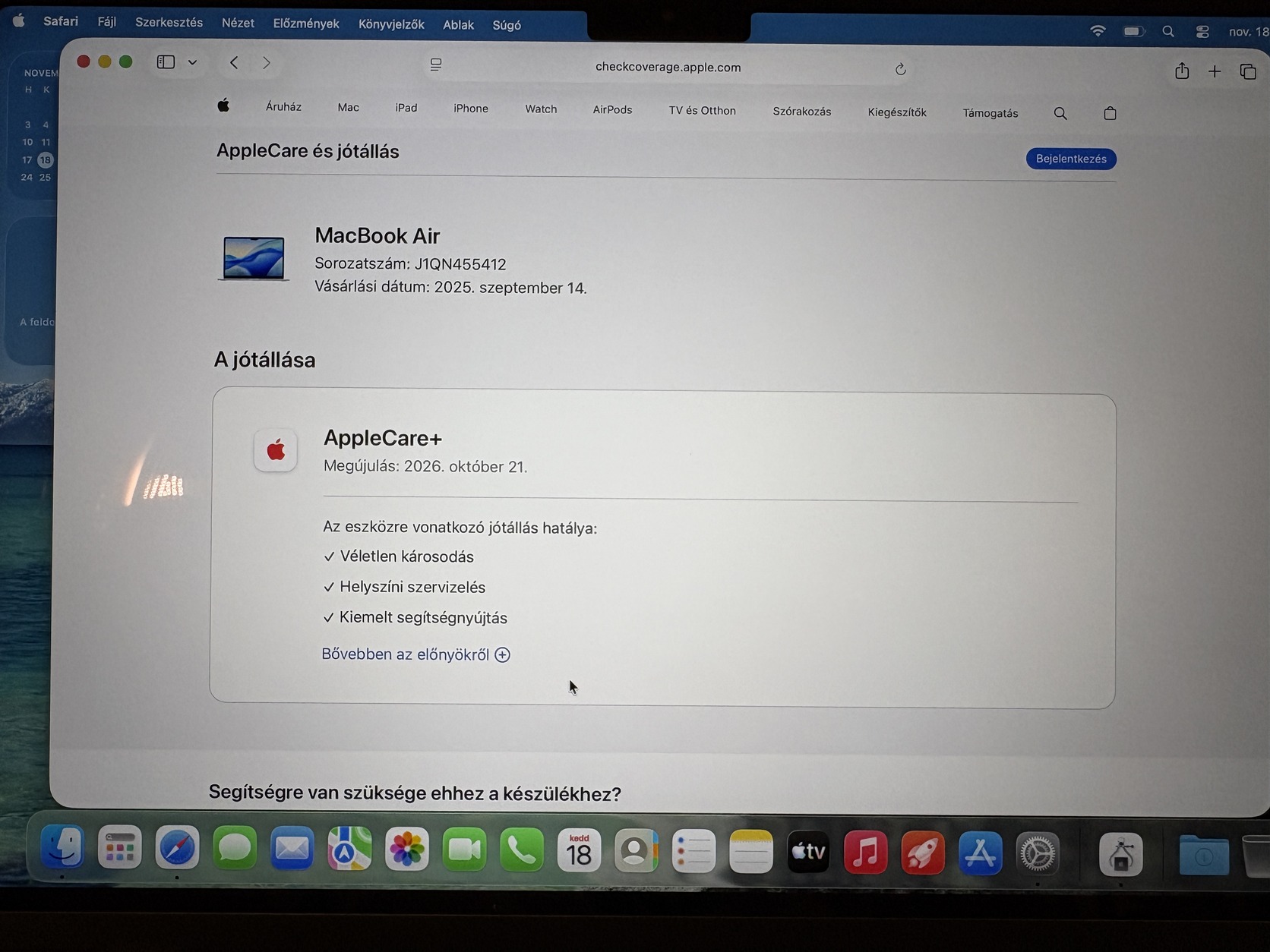Open the Watch nav item
The height and width of the screenshot is (952, 1270).
[x=541, y=109]
